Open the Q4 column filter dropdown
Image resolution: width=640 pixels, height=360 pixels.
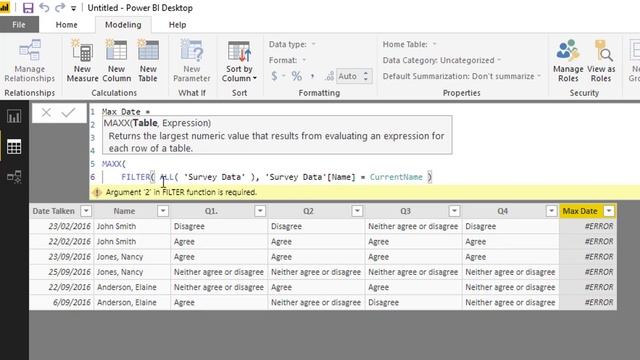(x=551, y=211)
